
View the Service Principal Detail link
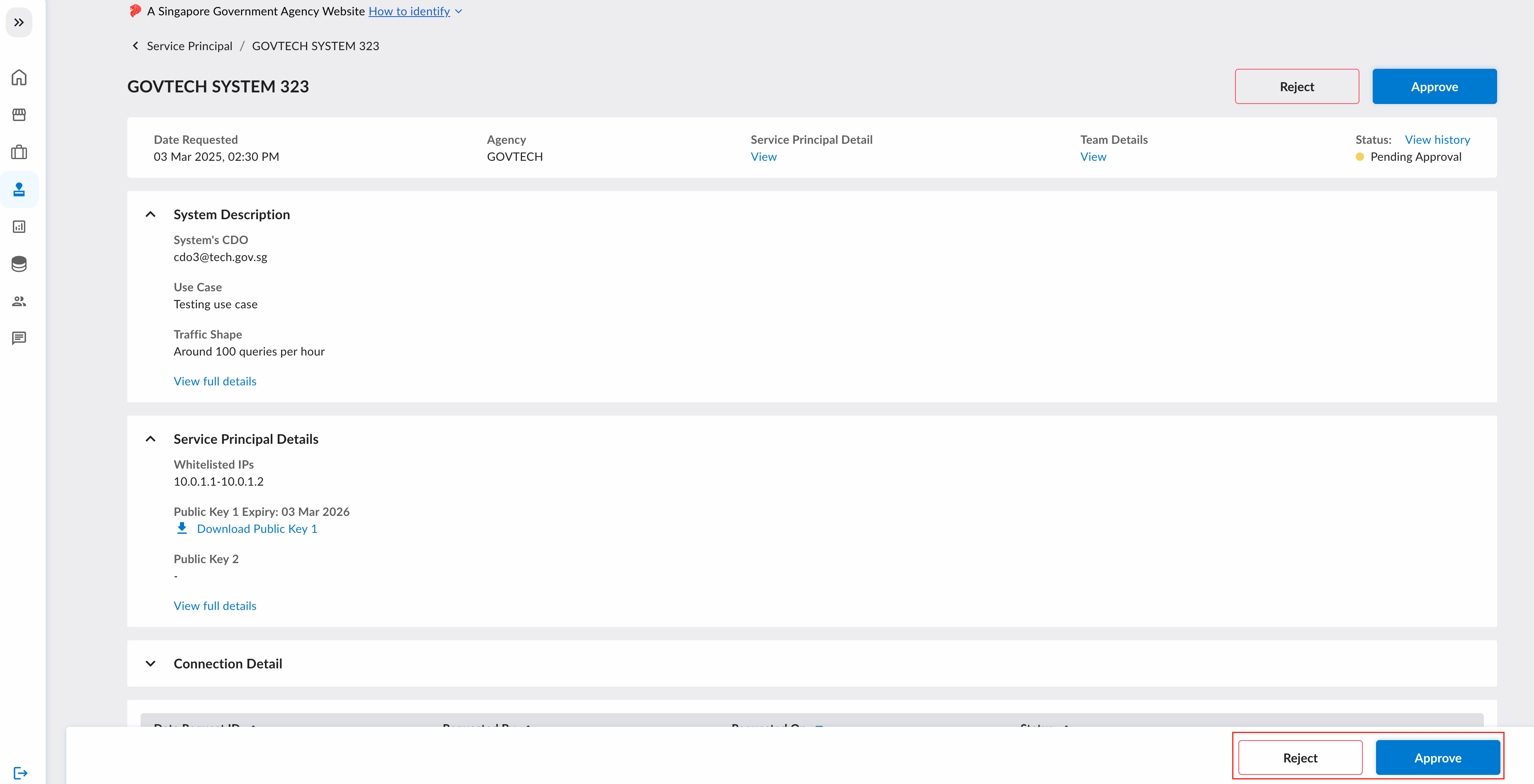point(763,157)
